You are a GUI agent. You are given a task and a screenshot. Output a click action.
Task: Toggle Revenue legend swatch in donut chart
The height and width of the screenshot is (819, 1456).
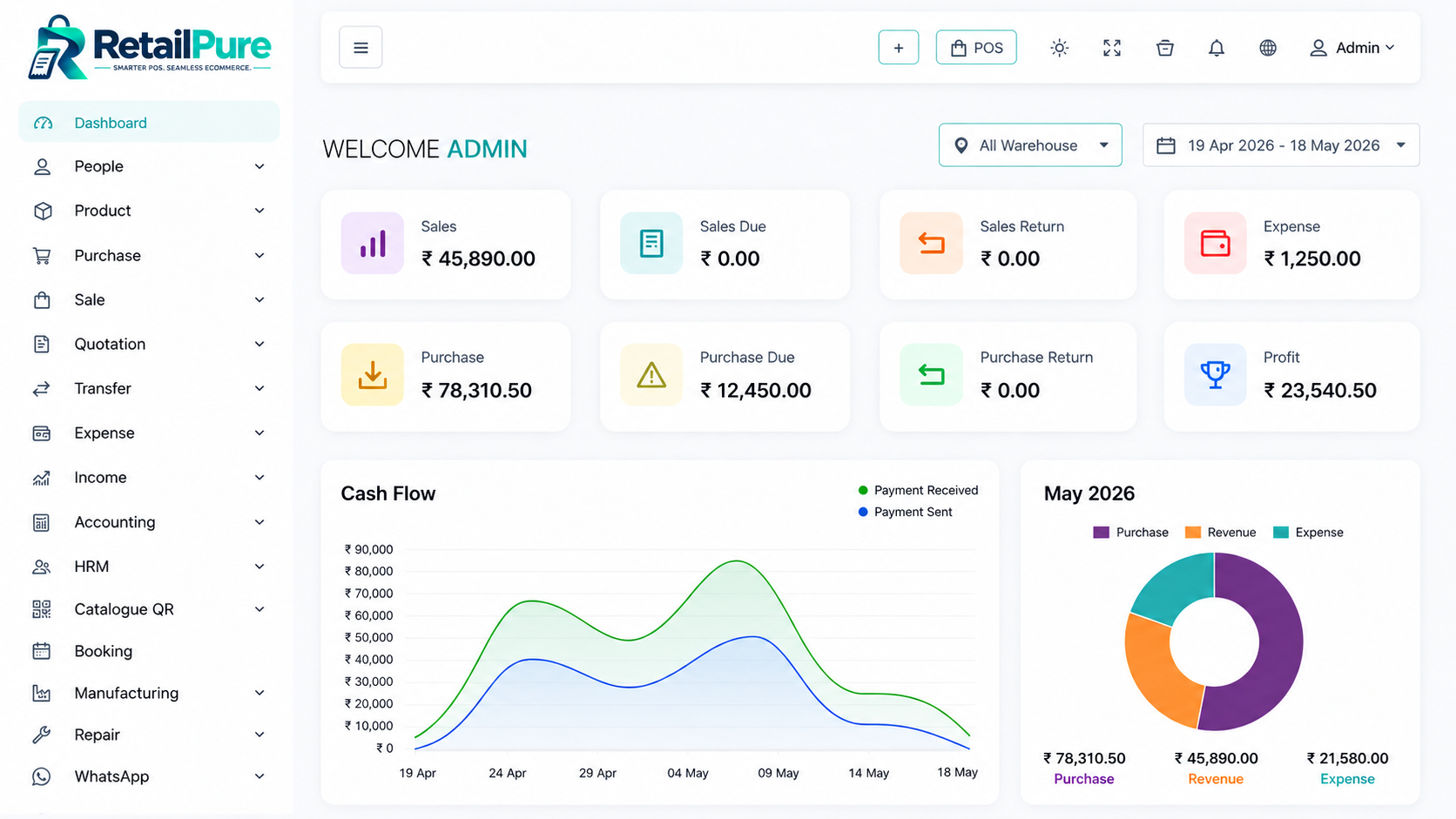click(x=1193, y=532)
